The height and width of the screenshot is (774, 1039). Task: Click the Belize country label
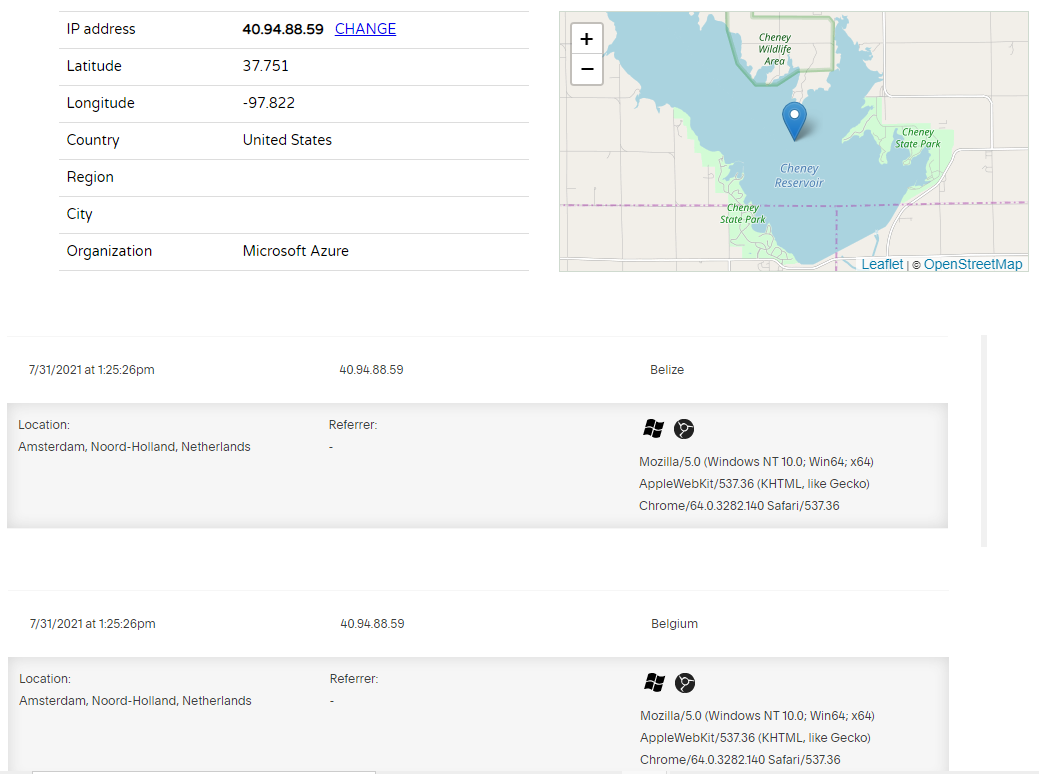(667, 370)
